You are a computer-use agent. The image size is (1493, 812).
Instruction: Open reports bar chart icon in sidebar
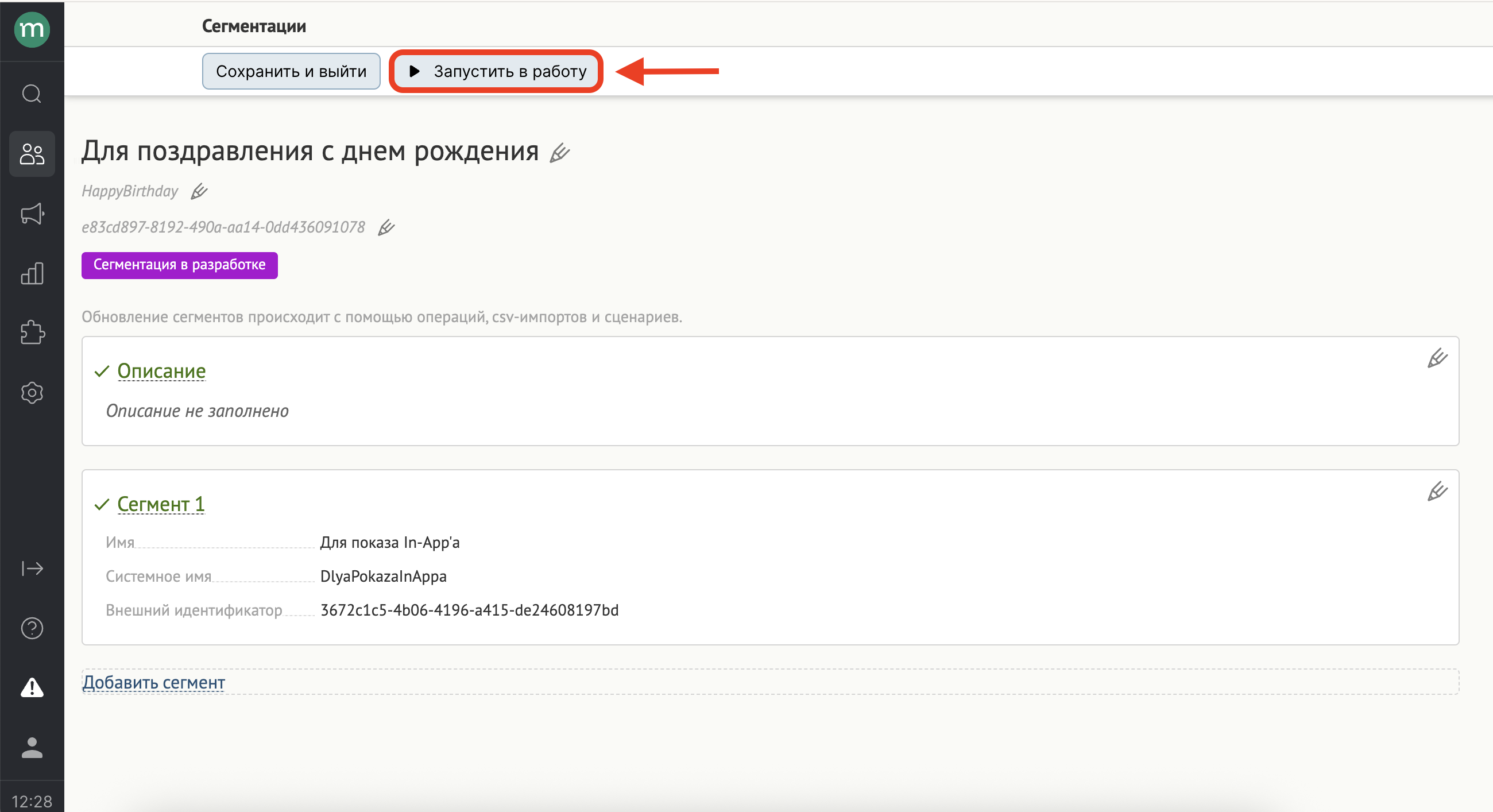pyautogui.click(x=32, y=273)
